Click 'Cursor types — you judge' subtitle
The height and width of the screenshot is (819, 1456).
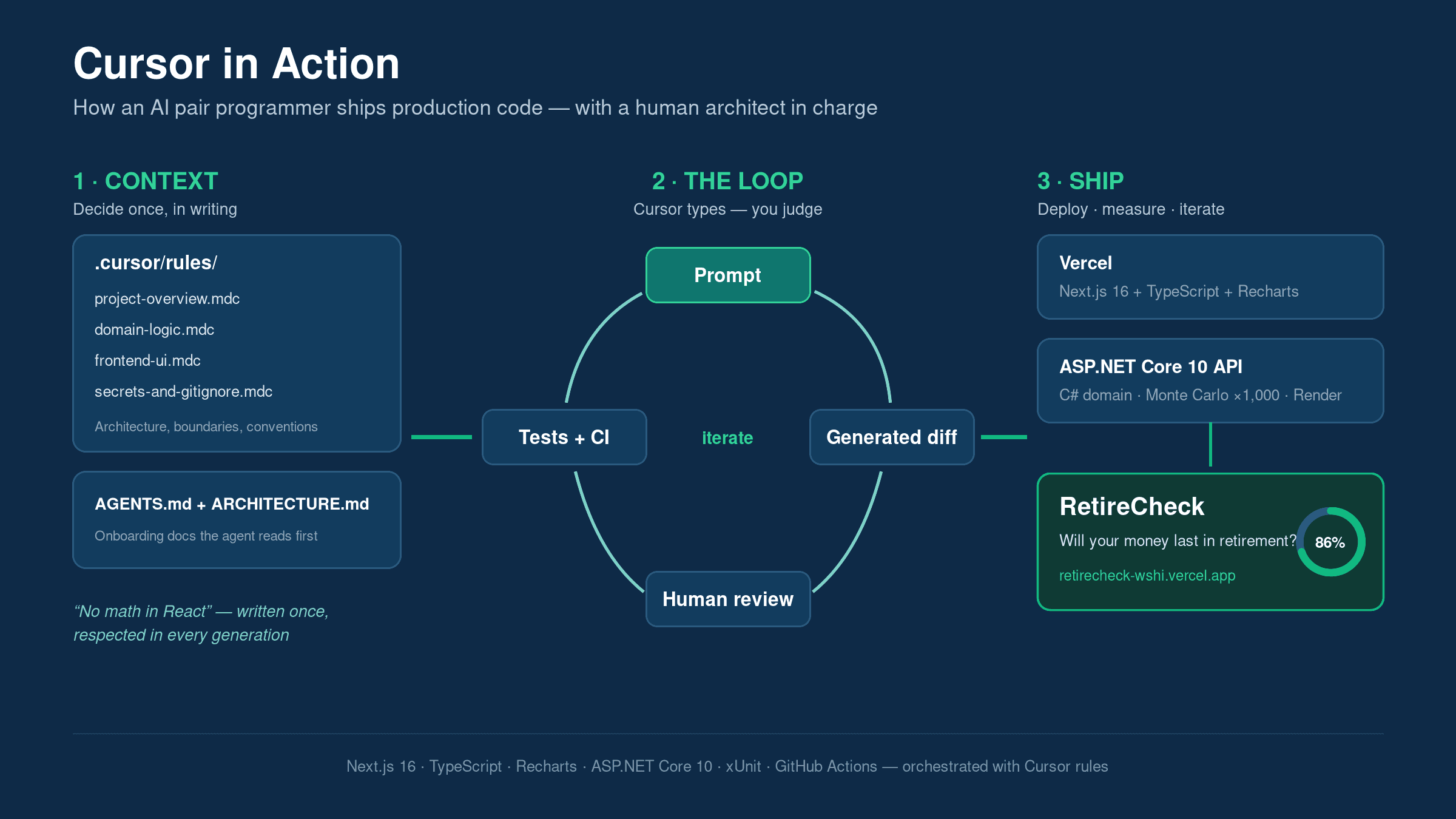coord(728,209)
